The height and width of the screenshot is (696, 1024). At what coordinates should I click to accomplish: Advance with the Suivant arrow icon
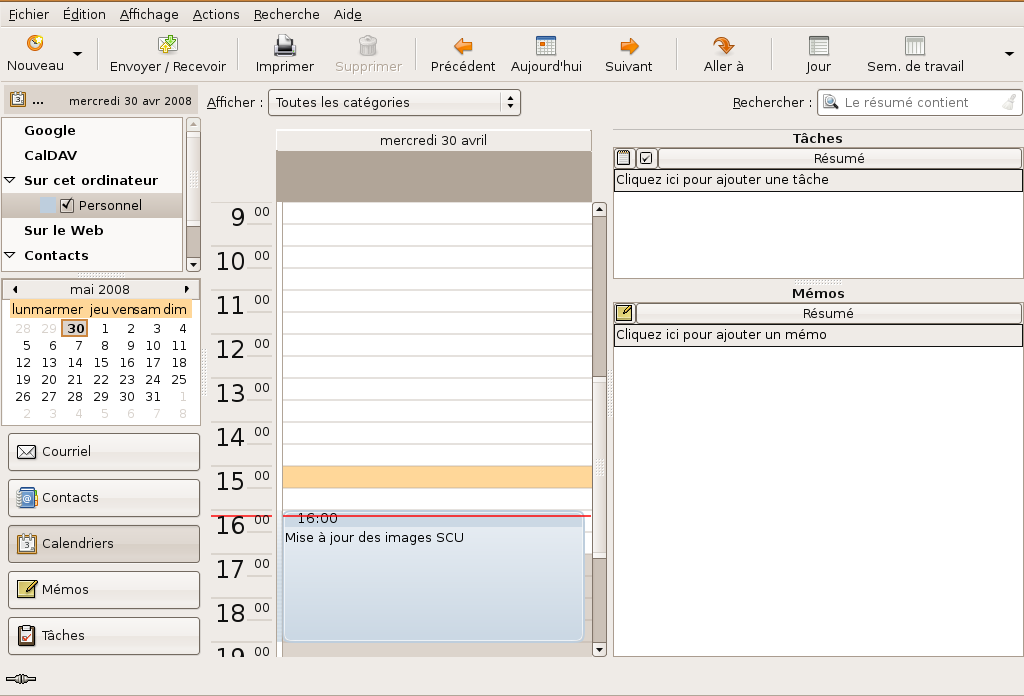629,46
